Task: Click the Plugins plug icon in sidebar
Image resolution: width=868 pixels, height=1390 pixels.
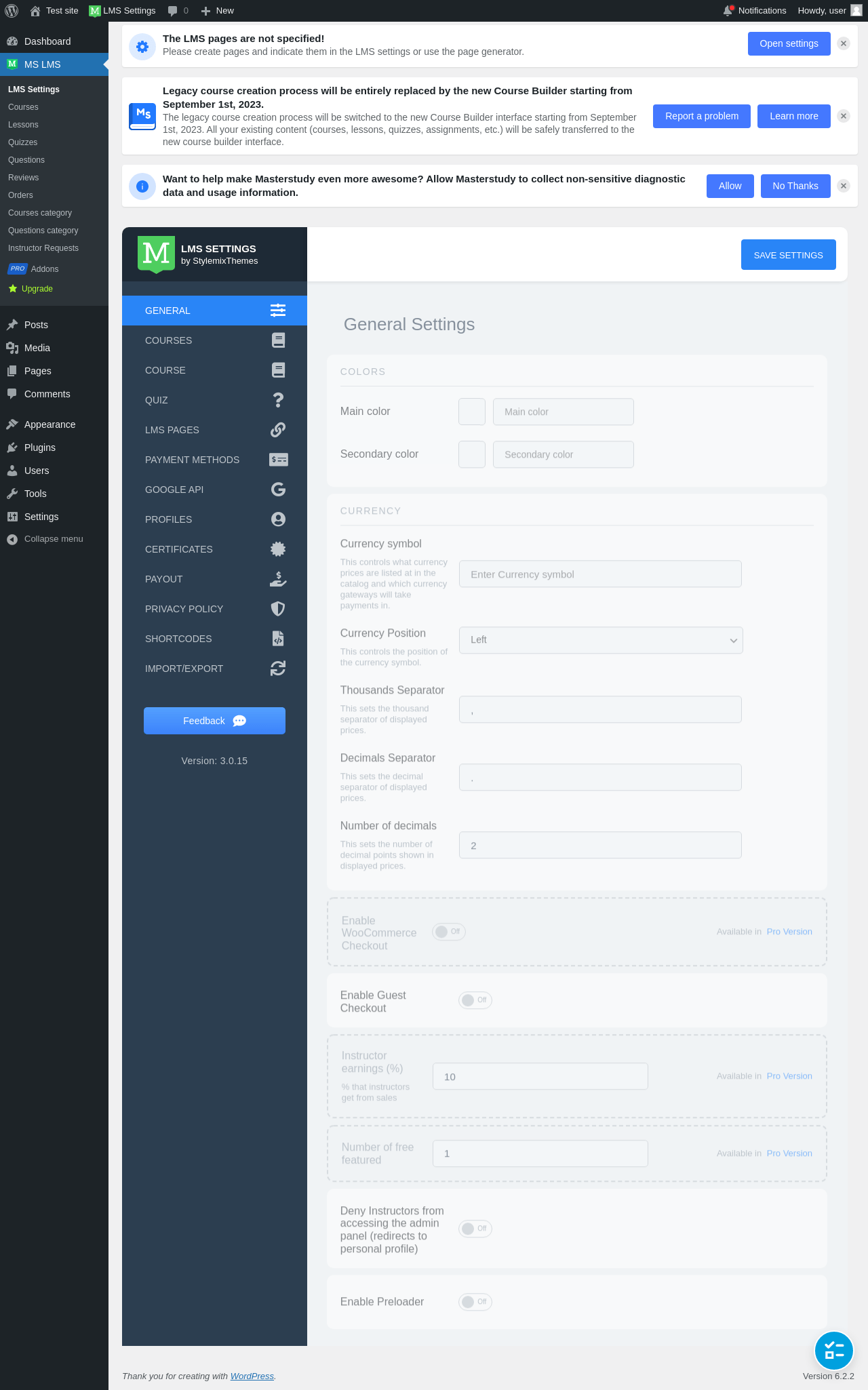Action: pyautogui.click(x=12, y=448)
